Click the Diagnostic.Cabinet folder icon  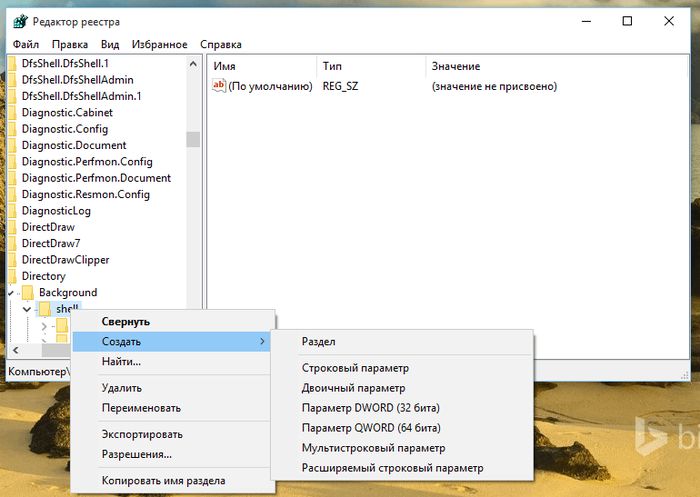pos(12,112)
